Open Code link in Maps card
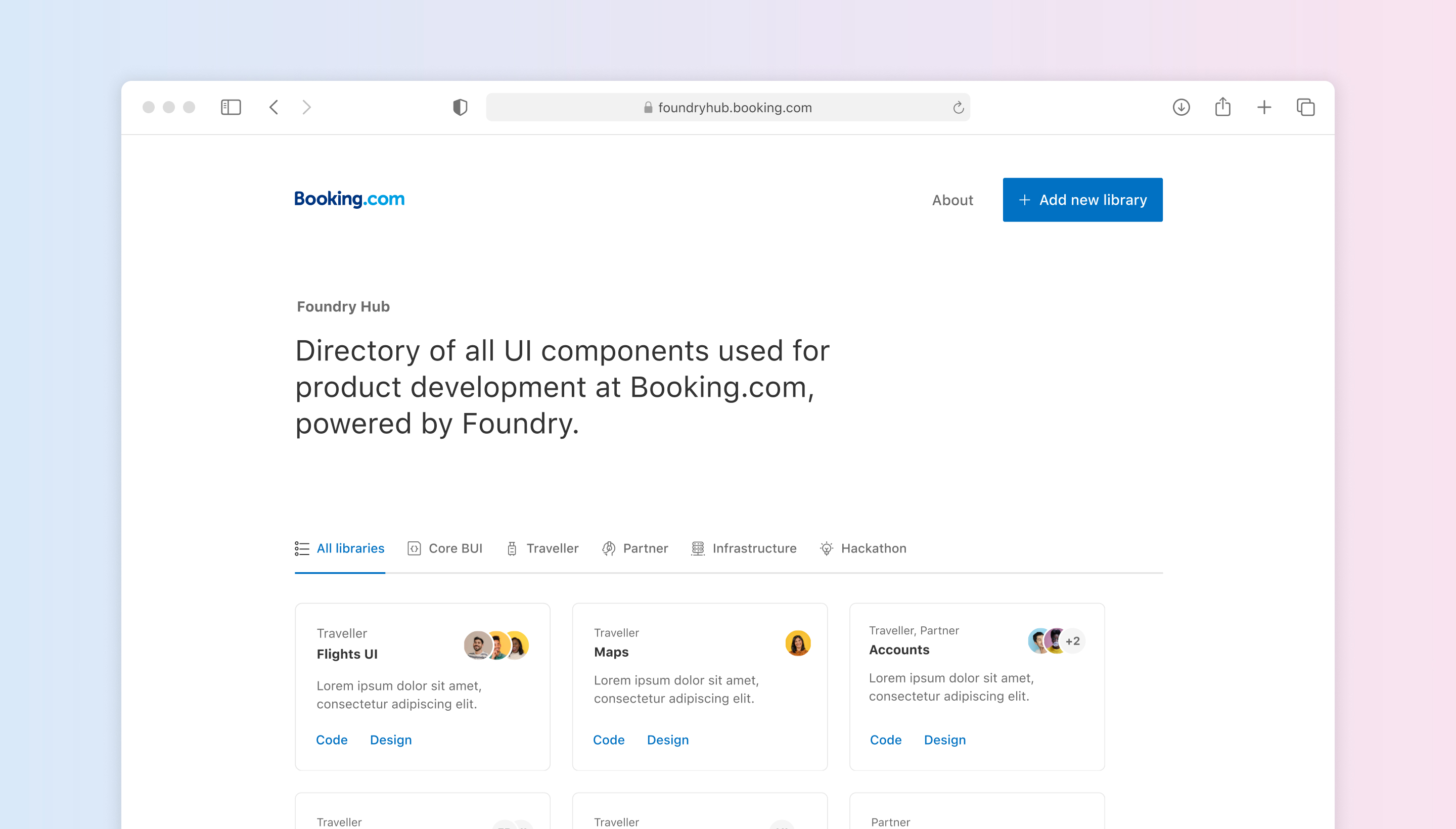 click(609, 740)
